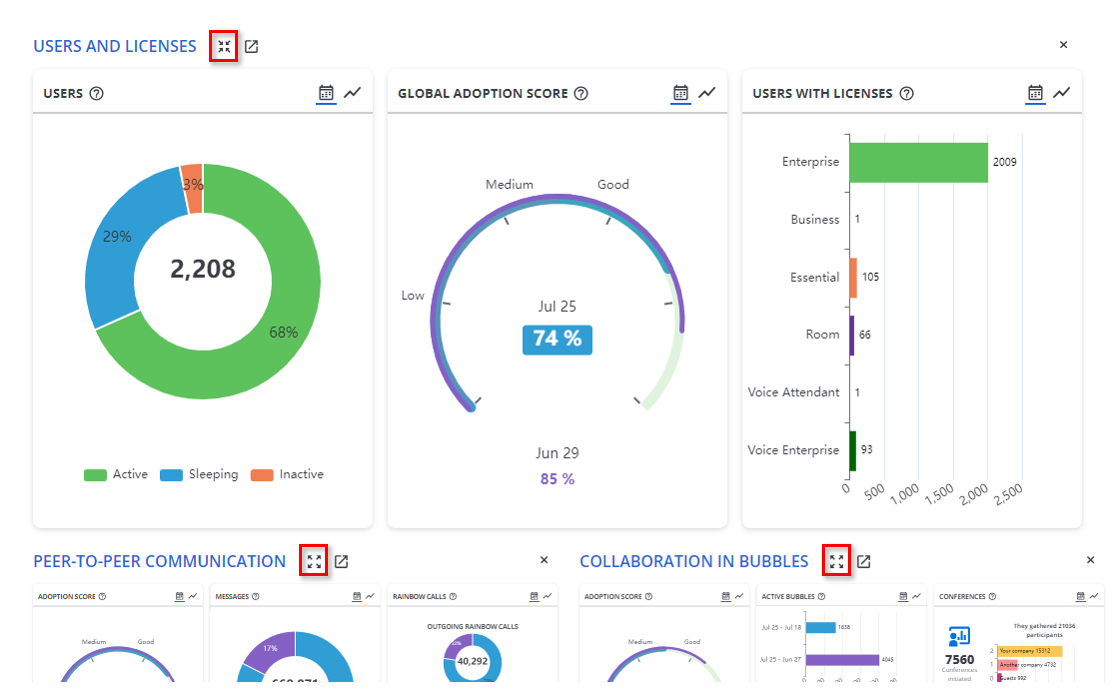Open help for Active Bubbles widget
The height and width of the screenshot is (689, 1113).
821,597
